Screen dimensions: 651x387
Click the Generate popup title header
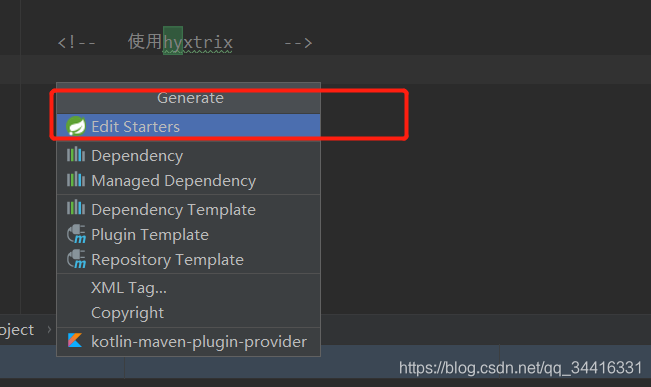click(190, 98)
